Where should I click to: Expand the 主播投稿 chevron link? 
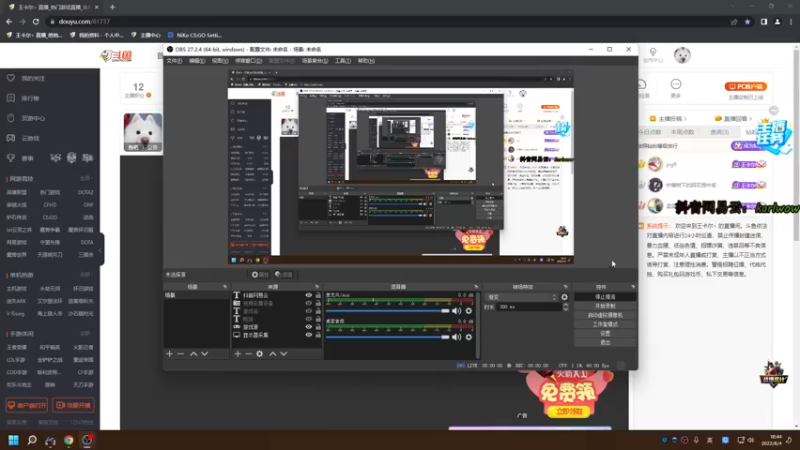pyautogui.click(x=668, y=118)
